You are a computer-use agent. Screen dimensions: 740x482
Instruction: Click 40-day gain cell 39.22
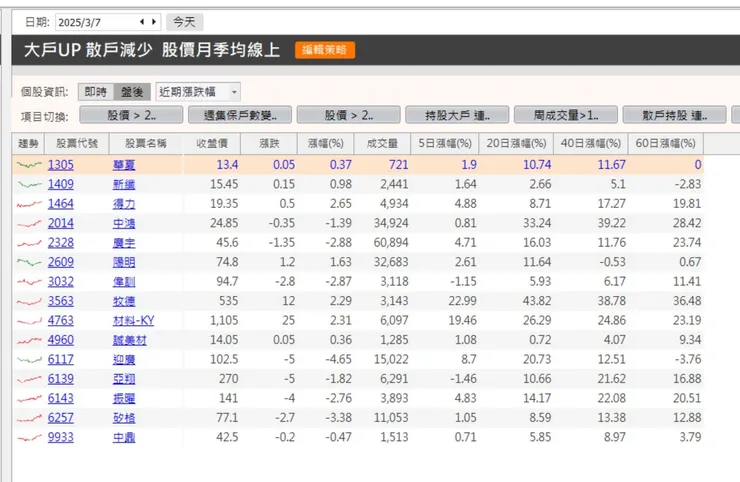(612, 223)
